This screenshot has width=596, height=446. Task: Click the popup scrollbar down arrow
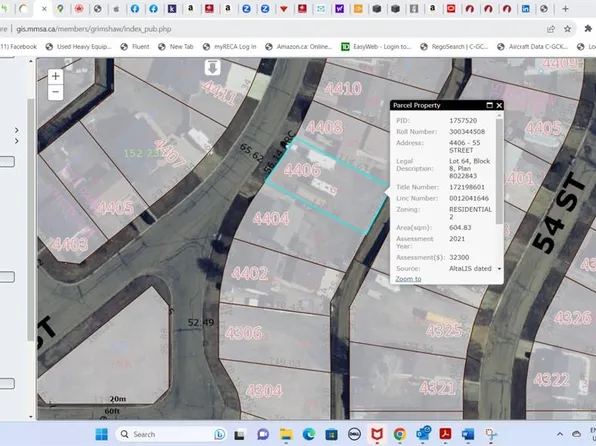[x=499, y=268]
